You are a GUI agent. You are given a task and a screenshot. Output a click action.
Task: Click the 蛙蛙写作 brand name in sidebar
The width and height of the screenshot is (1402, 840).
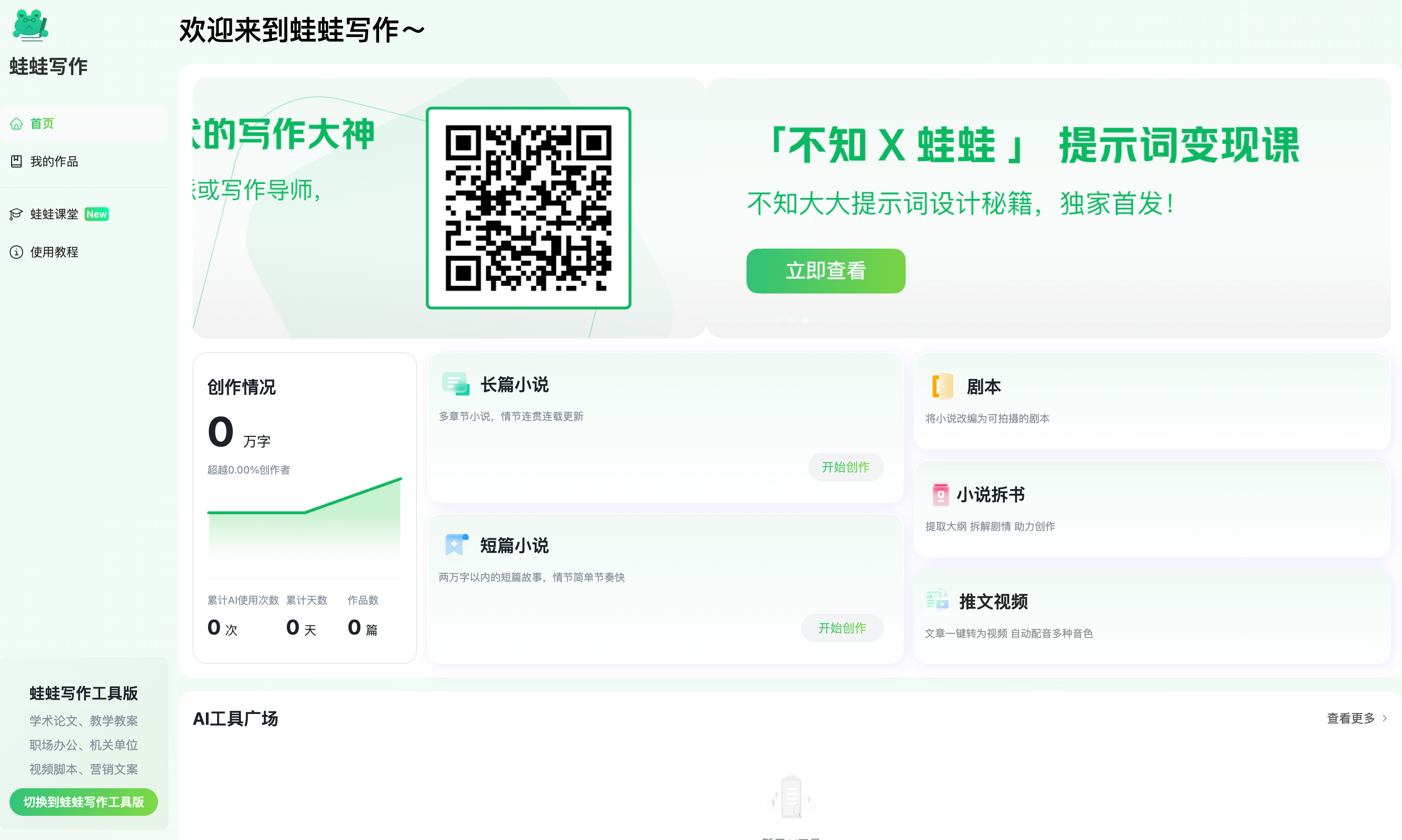tap(49, 66)
